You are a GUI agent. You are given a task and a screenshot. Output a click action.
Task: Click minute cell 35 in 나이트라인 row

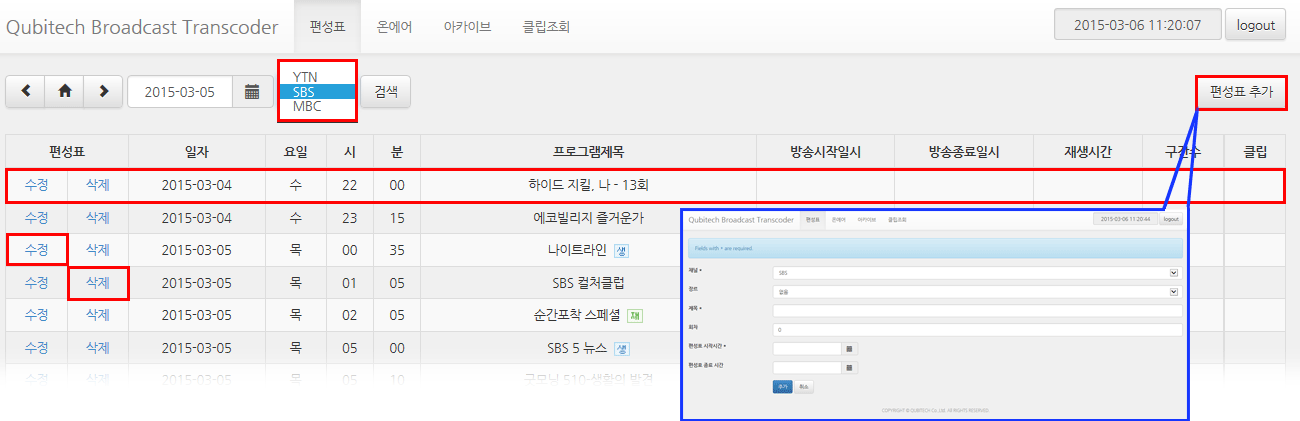point(397,251)
